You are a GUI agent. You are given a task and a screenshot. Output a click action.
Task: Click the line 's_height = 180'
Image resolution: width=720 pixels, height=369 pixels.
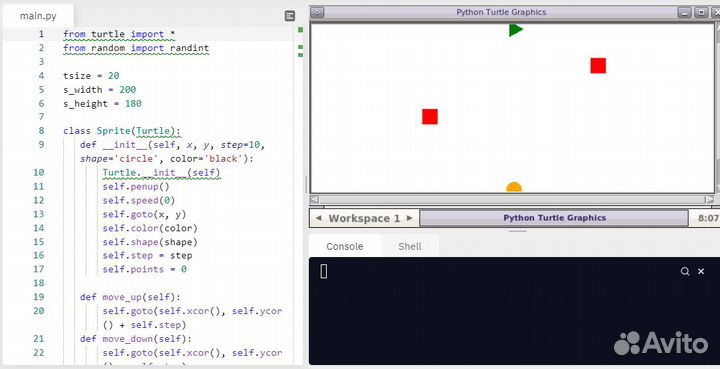coord(102,104)
